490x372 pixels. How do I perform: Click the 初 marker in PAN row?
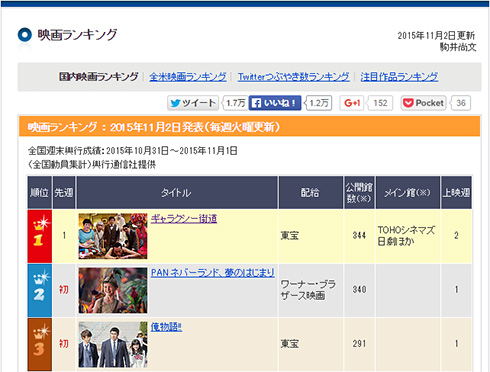coord(64,290)
